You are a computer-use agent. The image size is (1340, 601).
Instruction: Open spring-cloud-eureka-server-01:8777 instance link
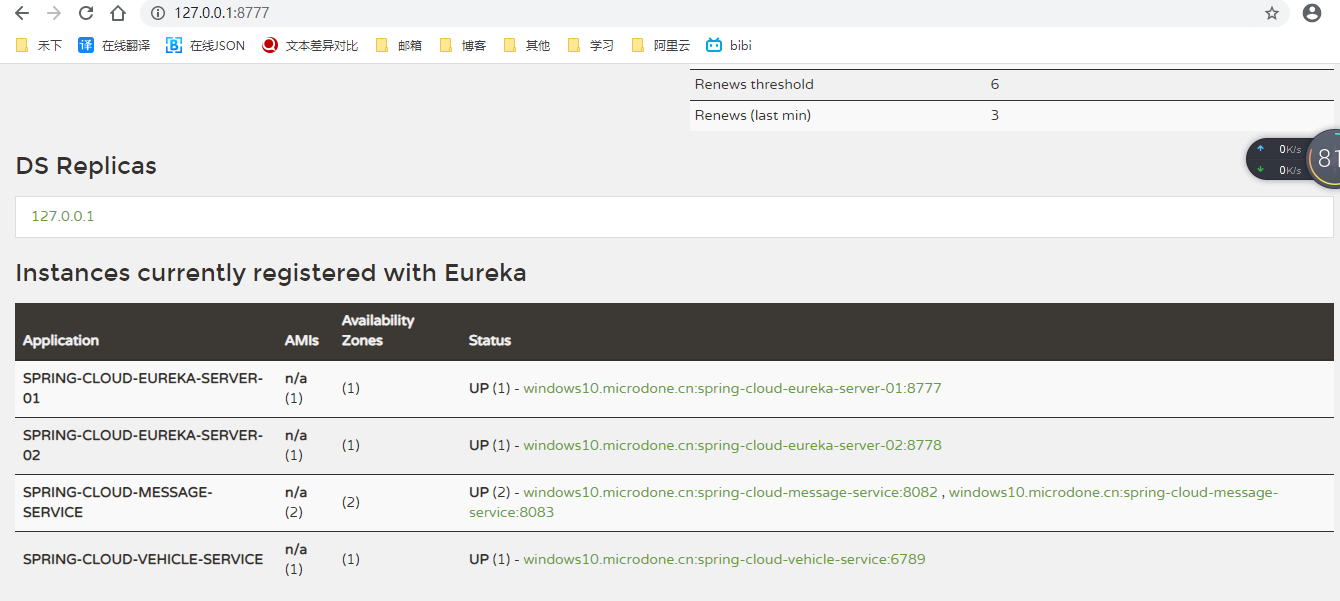click(731, 388)
